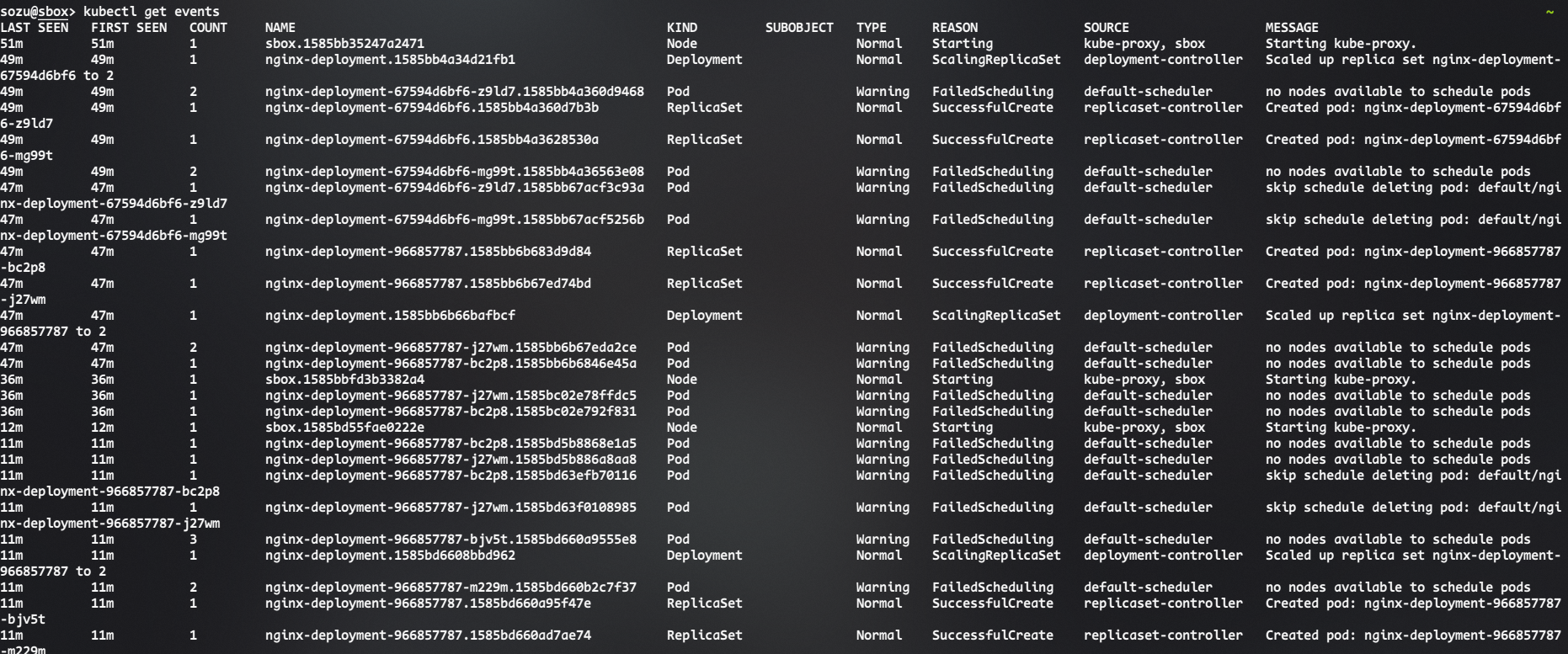Click event name nginx-deployment.1585bd6608bbd962

[x=390, y=556]
